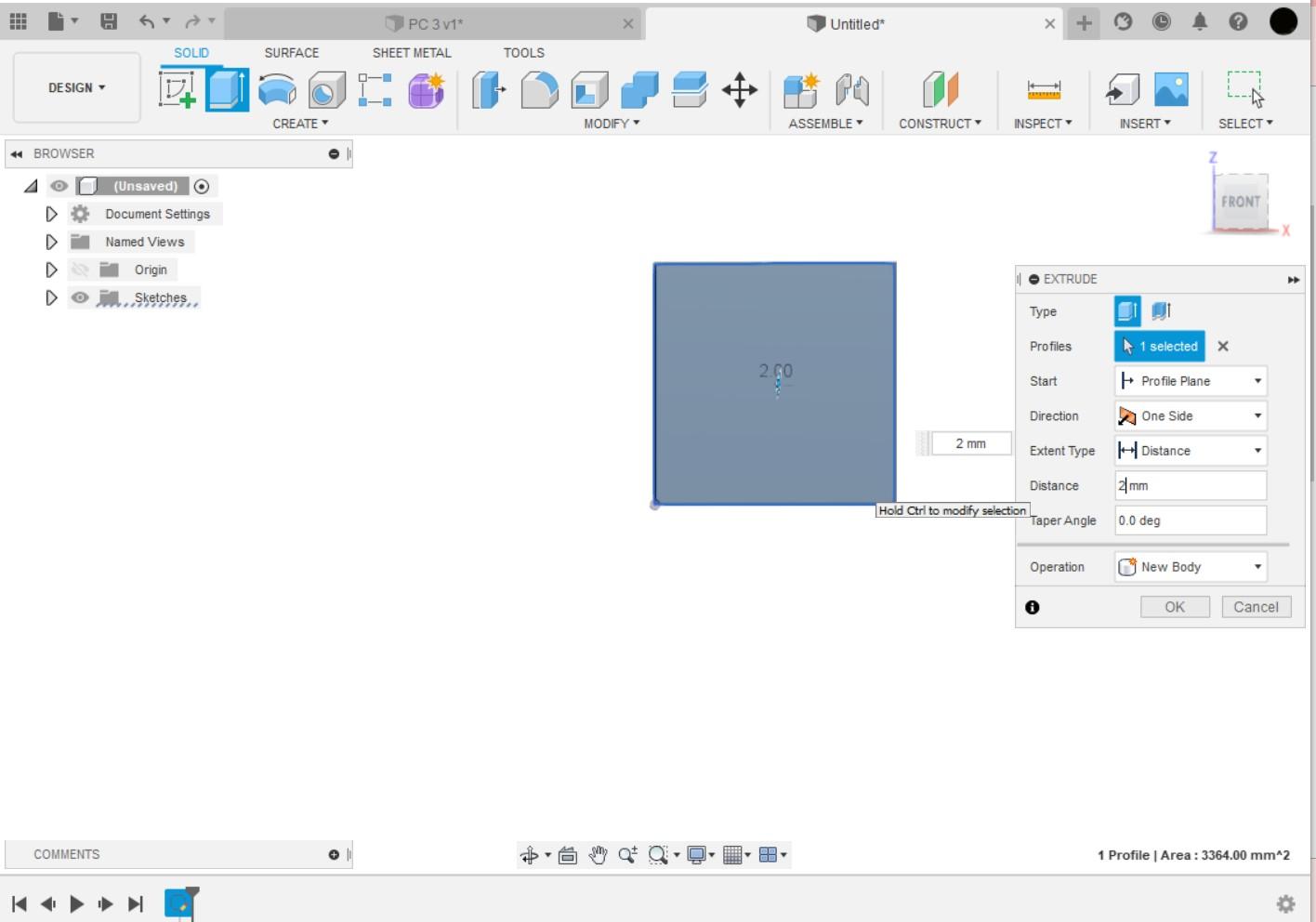Click the Insert Canvas image icon
The height and width of the screenshot is (922, 1316).
tap(1171, 90)
